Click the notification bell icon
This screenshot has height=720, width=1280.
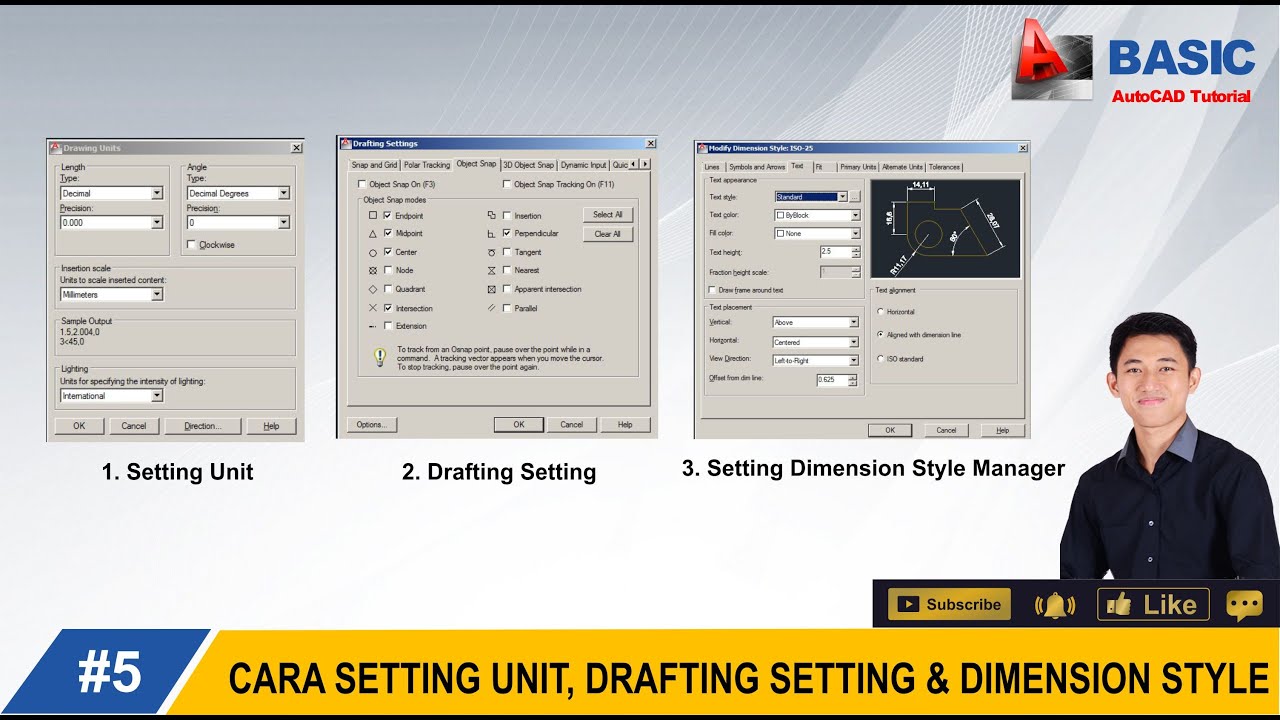(x=1054, y=605)
